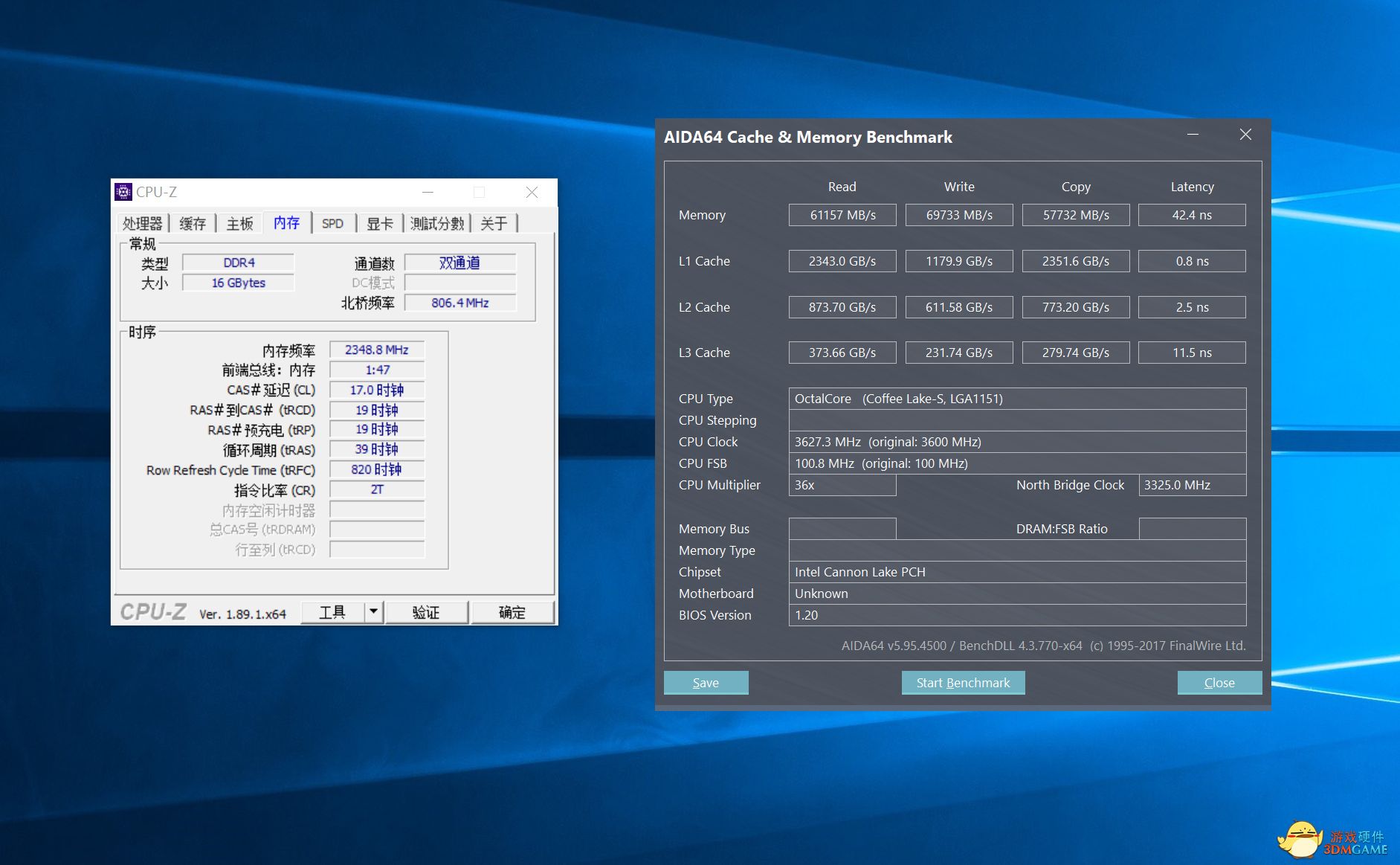Close the AIDA64 window with the X
1400x865 pixels.
[x=1245, y=135]
